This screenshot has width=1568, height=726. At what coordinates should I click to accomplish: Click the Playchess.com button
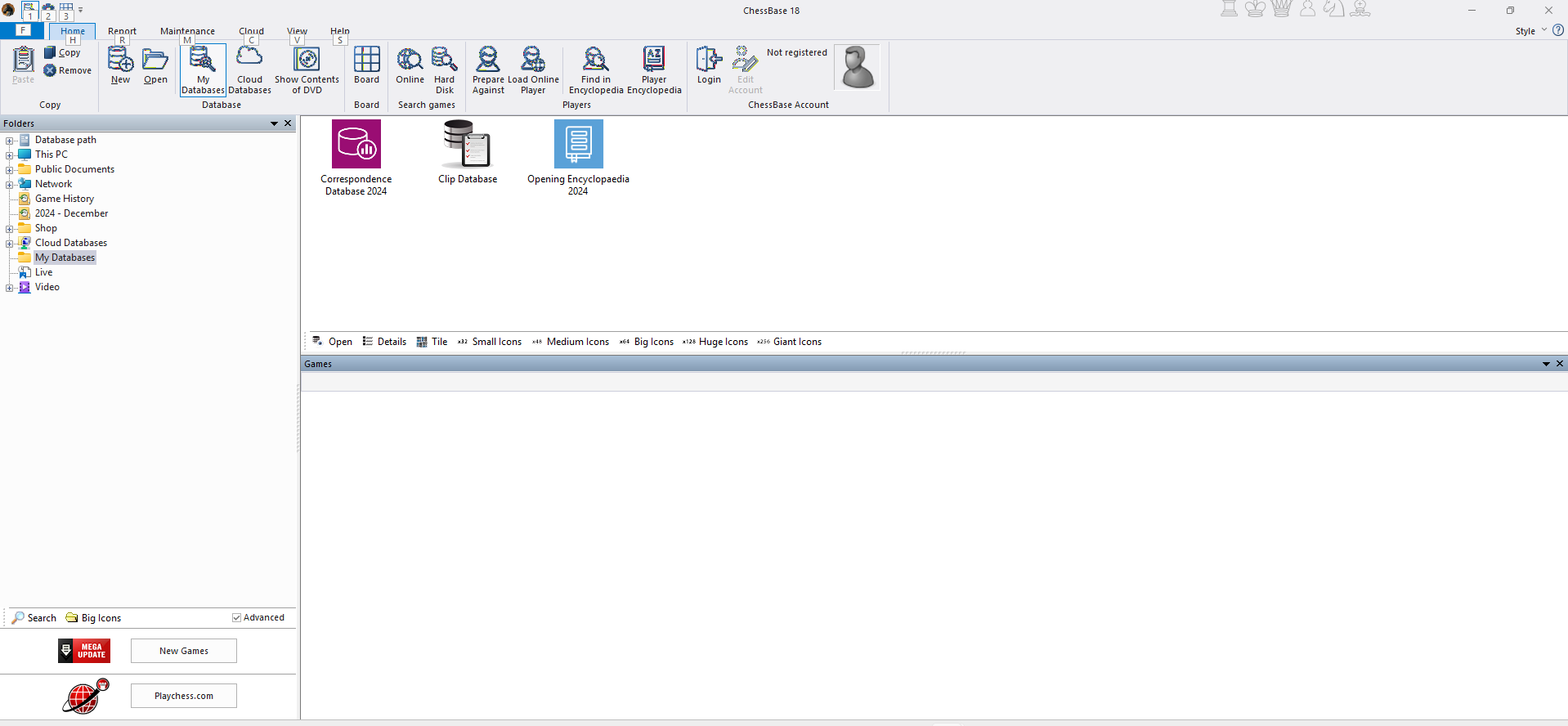(x=184, y=696)
